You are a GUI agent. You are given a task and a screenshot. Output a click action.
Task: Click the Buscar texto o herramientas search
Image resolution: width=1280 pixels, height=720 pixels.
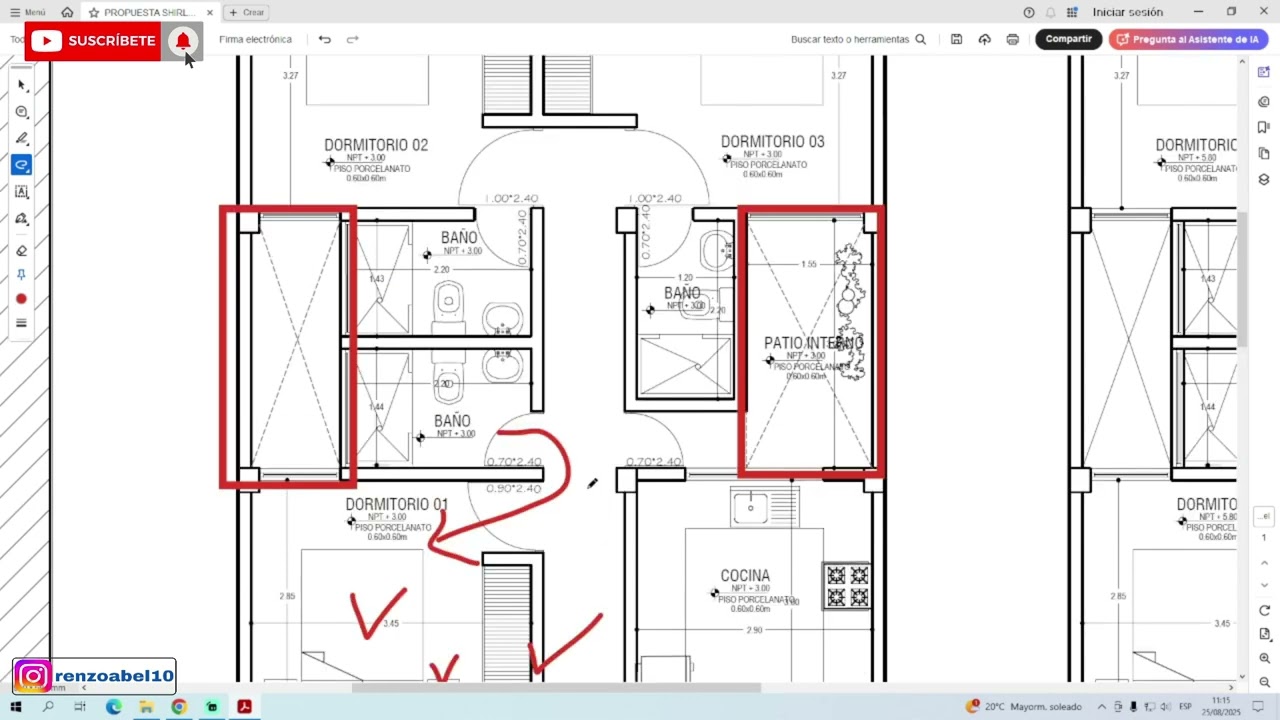(858, 39)
